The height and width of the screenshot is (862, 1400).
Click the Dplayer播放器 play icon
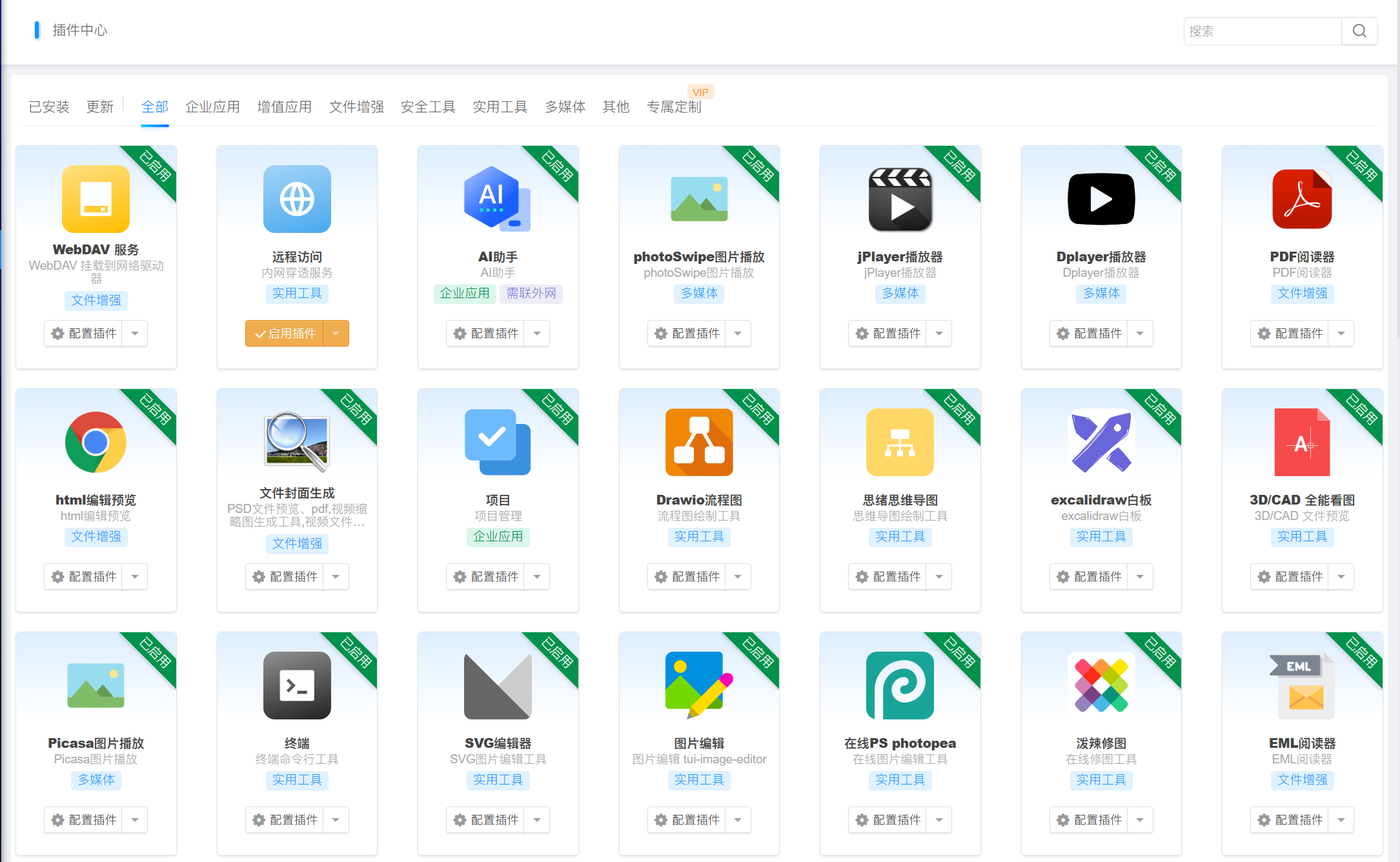(1101, 199)
